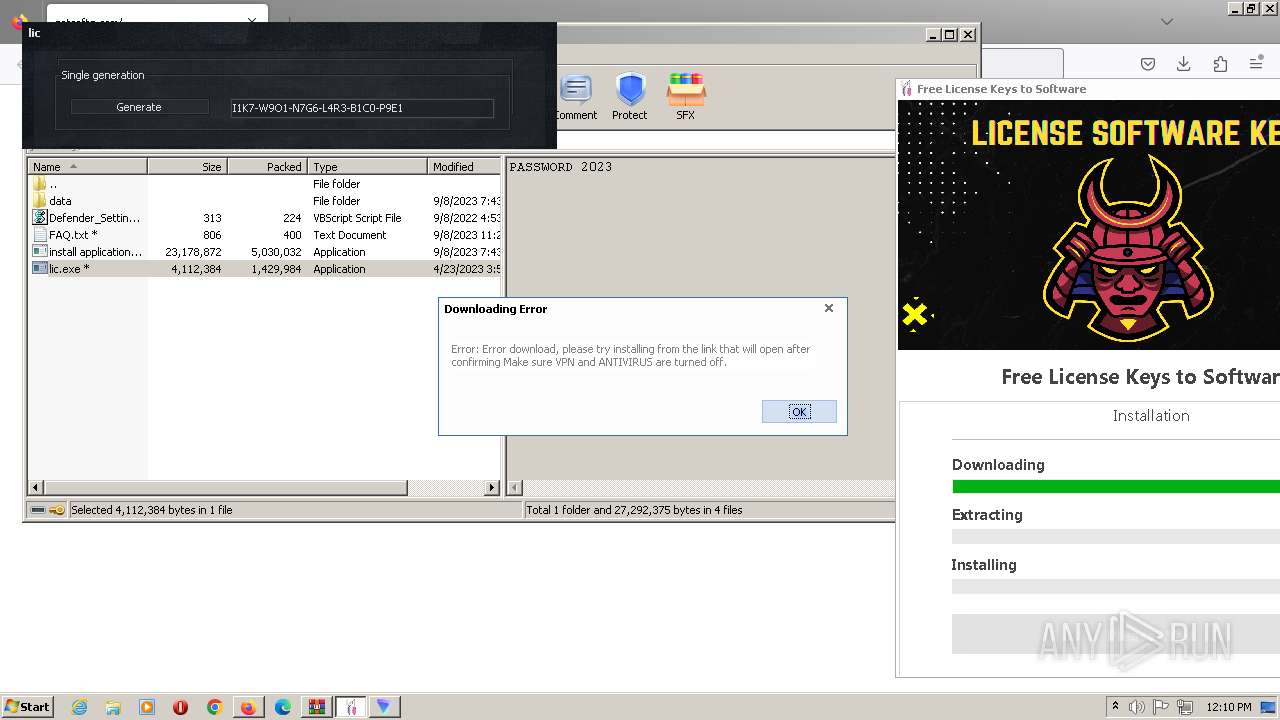This screenshot has height=720, width=1280.
Task: Click 'Selected 4,112,384 bytes' status text
Action: click(151, 510)
